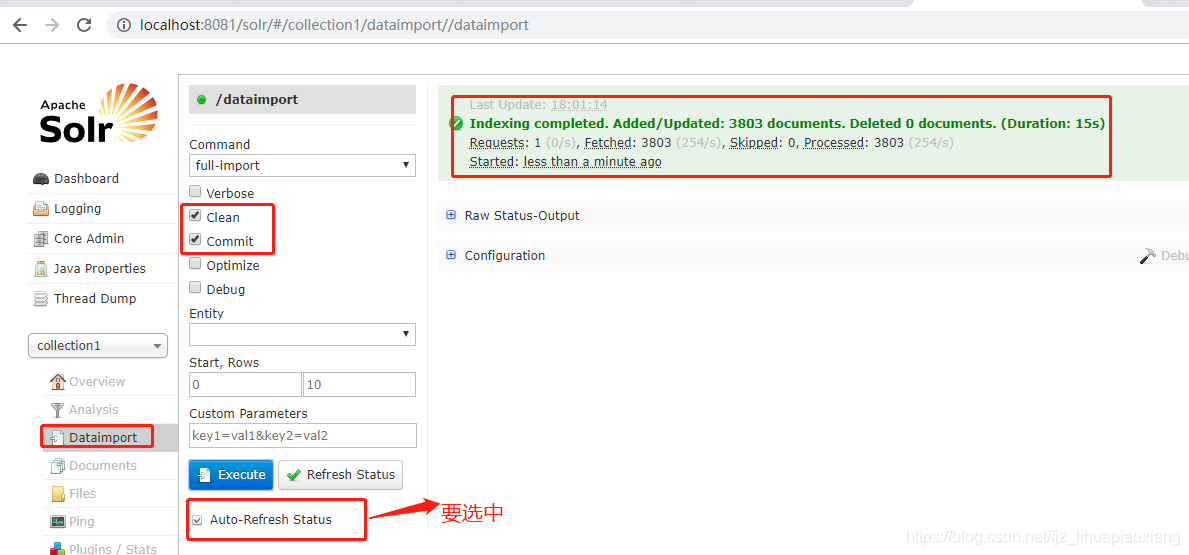
Task: Click the Thread Dump icon
Action: pos(41,299)
